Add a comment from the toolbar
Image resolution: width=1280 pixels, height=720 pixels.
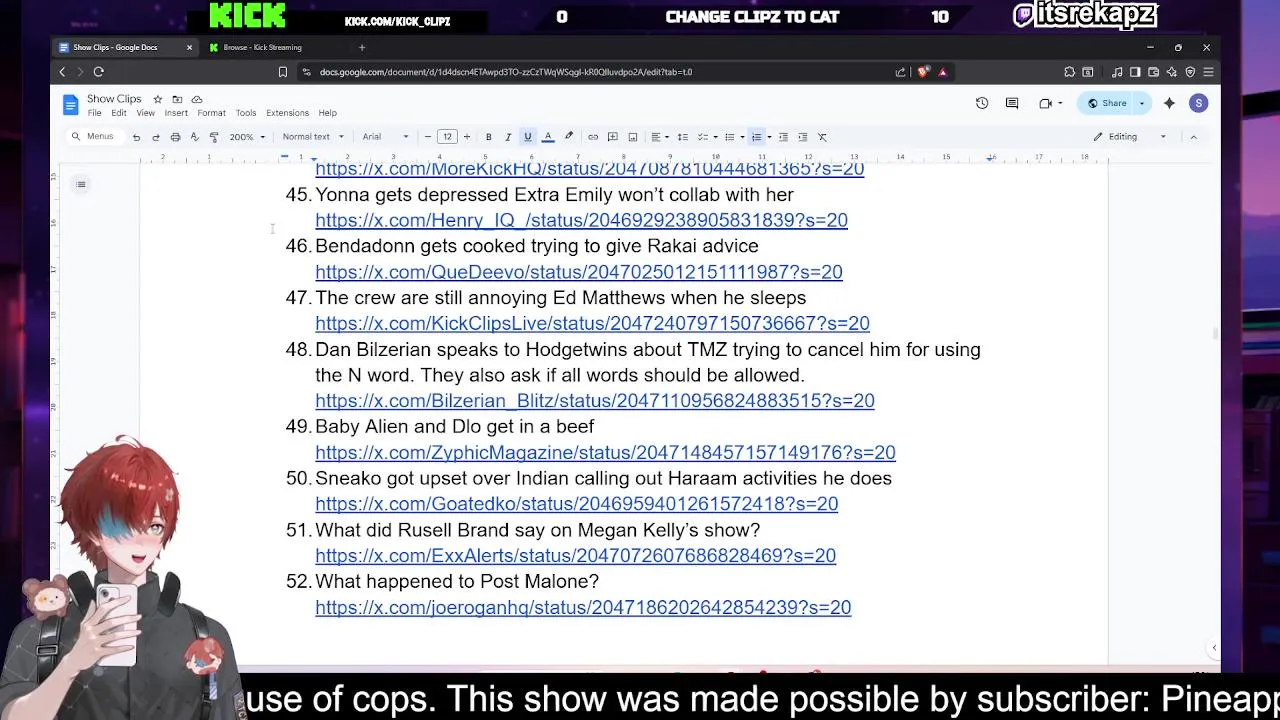(613, 137)
